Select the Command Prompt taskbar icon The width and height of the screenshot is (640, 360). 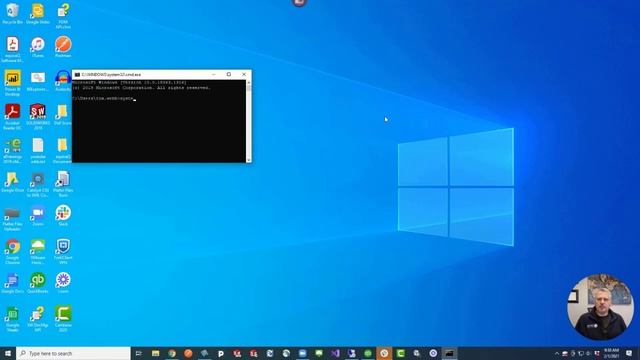pyautogui.click(x=449, y=353)
